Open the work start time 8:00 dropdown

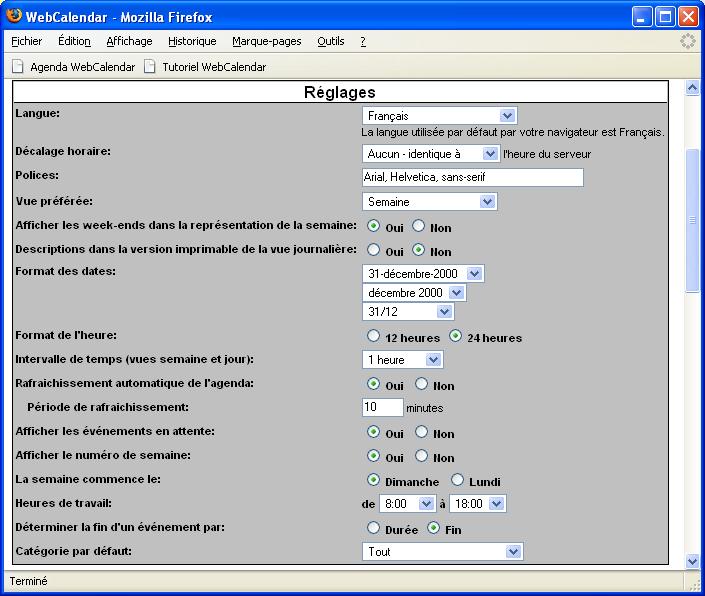(x=407, y=503)
